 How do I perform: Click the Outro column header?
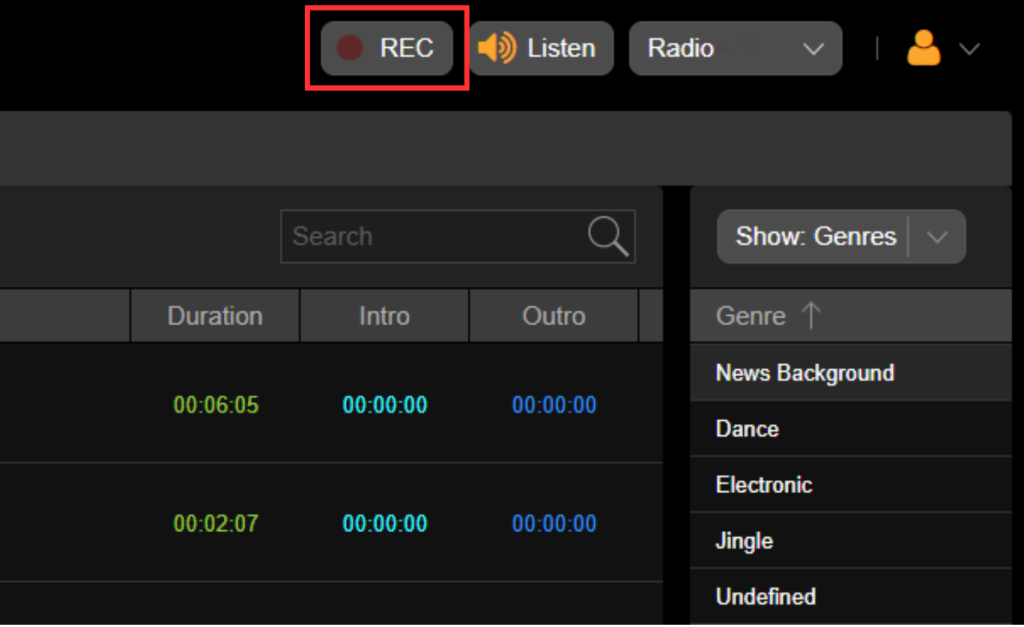[553, 316]
